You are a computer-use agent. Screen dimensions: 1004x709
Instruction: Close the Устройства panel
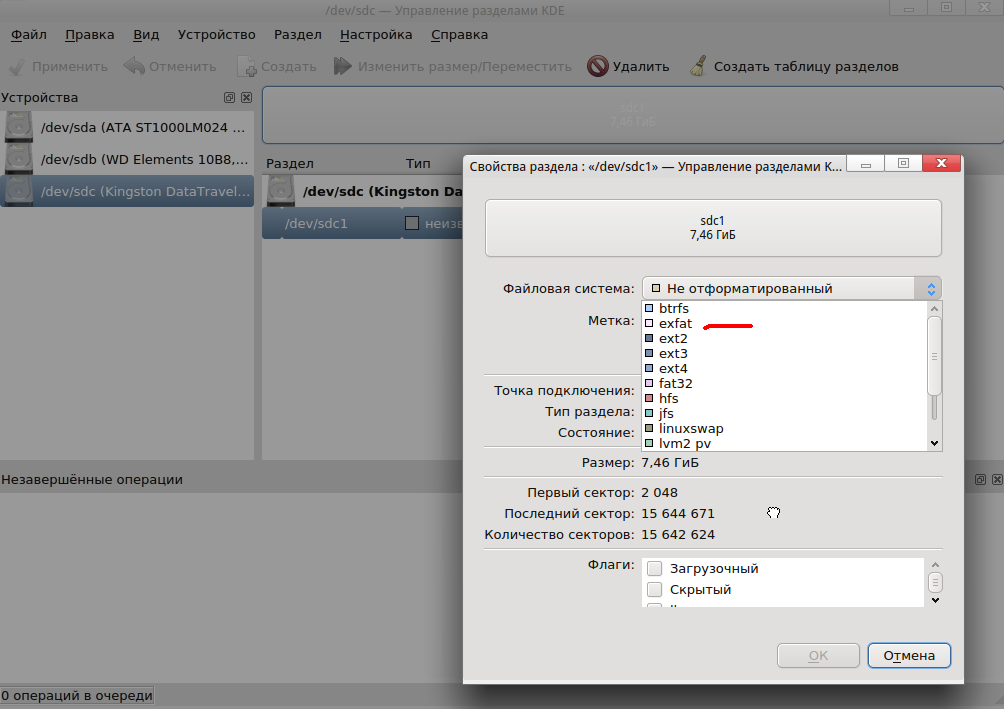247,97
